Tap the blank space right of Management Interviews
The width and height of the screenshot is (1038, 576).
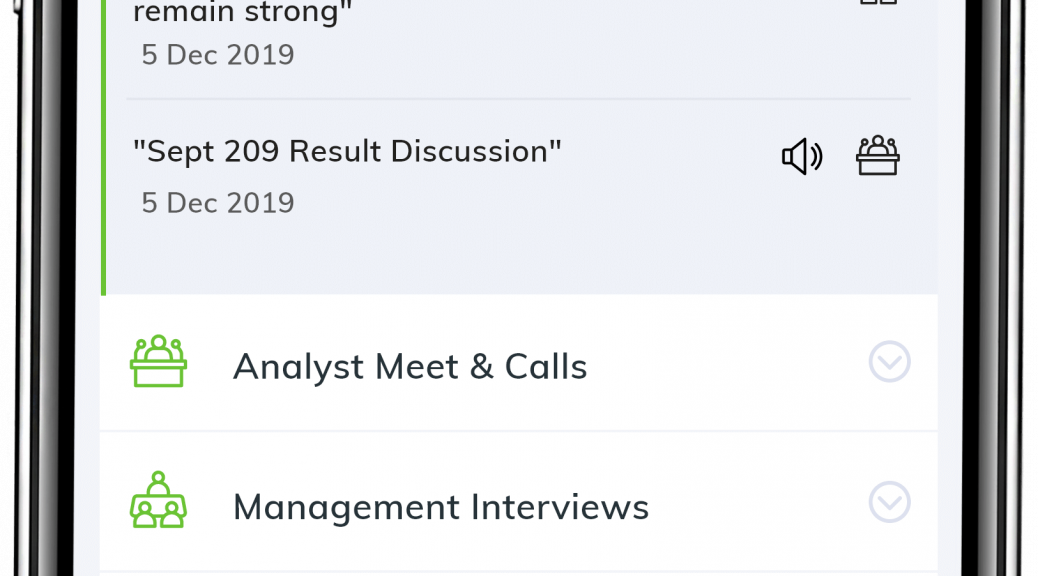click(x=758, y=505)
